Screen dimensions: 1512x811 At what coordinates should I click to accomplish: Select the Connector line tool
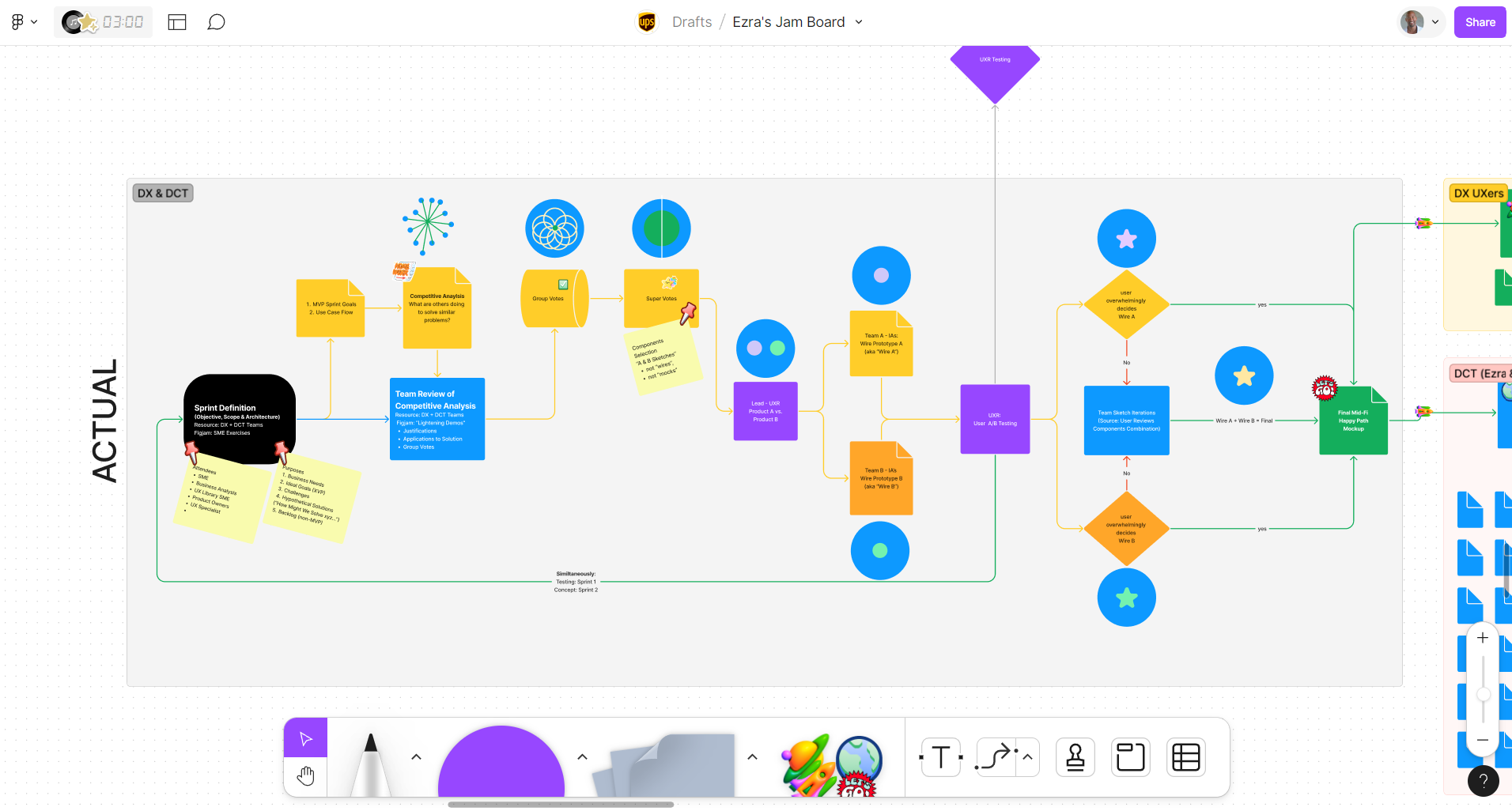pos(996,757)
